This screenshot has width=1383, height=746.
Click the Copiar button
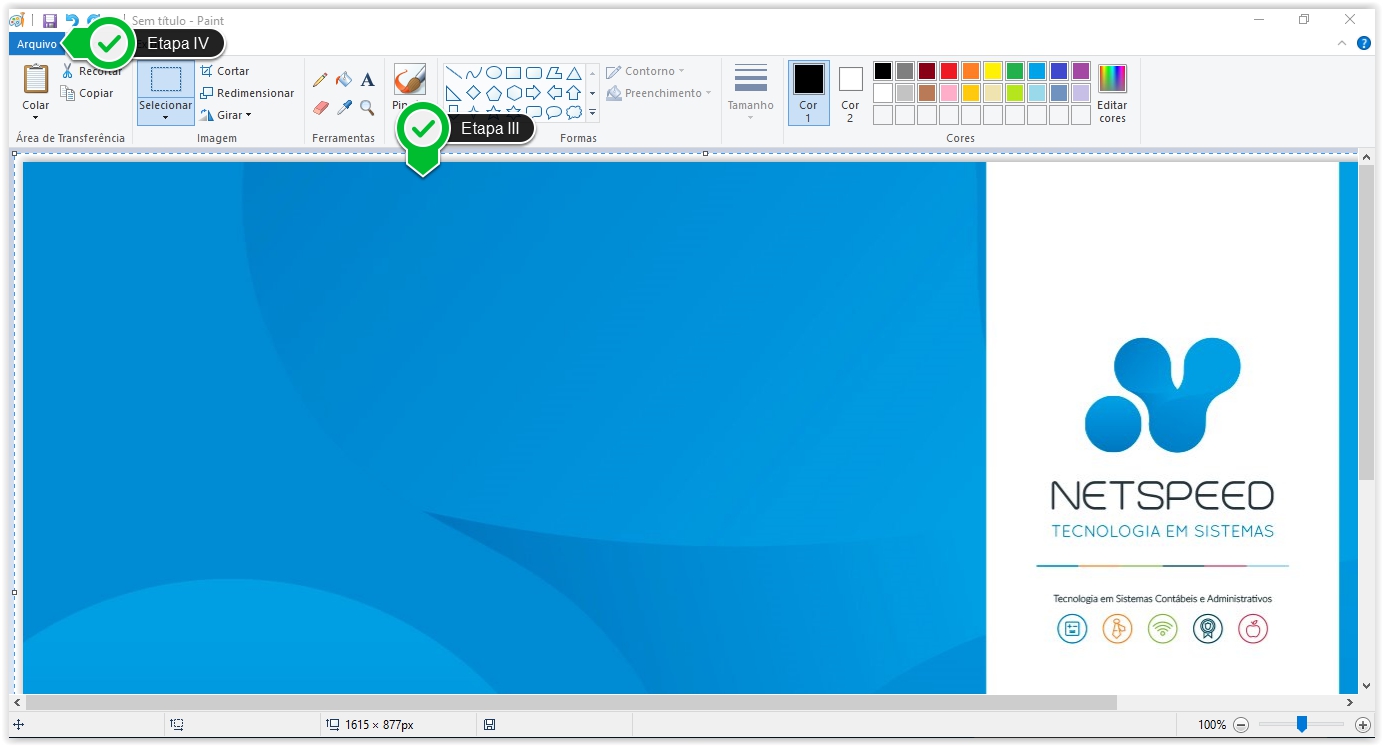[x=87, y=93]
